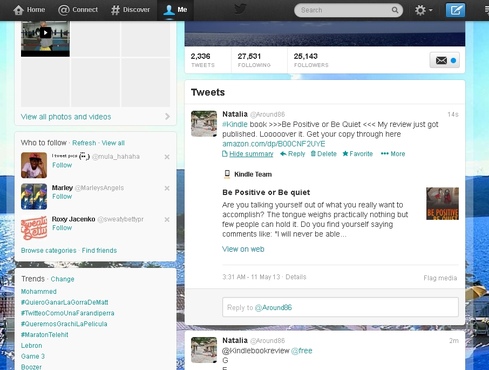Image resolution: width=489 pixels, height=370 pixels.
Task: Open @free mention in second tweet
Action: click(x=302, y=350)
